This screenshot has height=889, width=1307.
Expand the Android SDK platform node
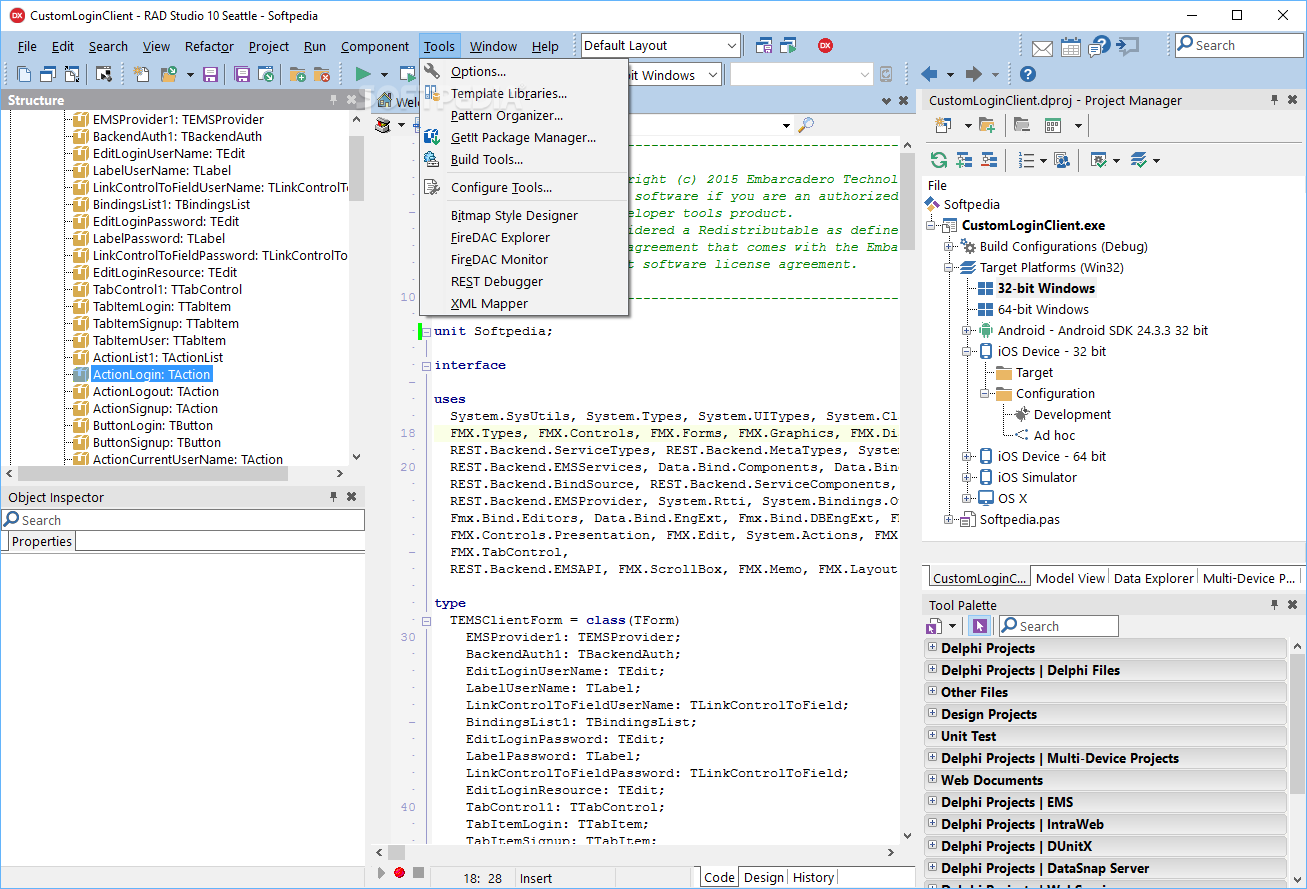pyautogui.click(x=967, y=330)
